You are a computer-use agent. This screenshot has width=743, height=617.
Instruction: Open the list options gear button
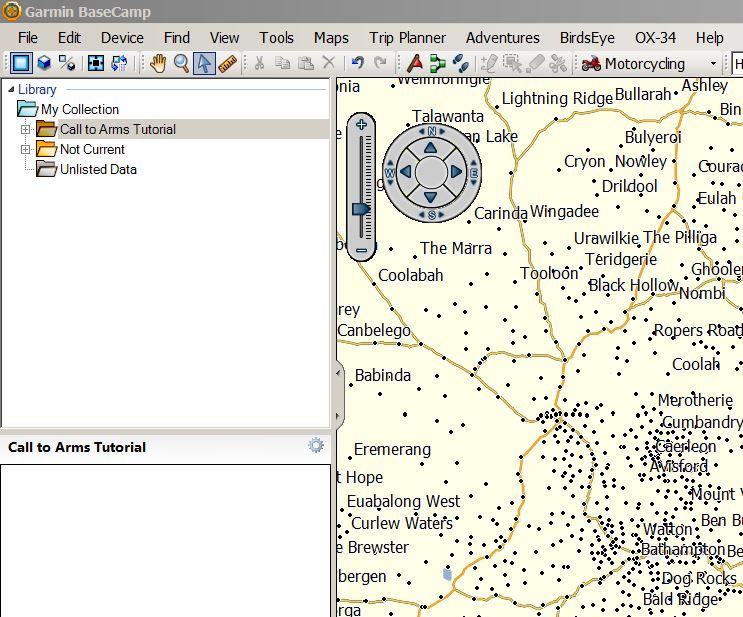click(316, 446)
